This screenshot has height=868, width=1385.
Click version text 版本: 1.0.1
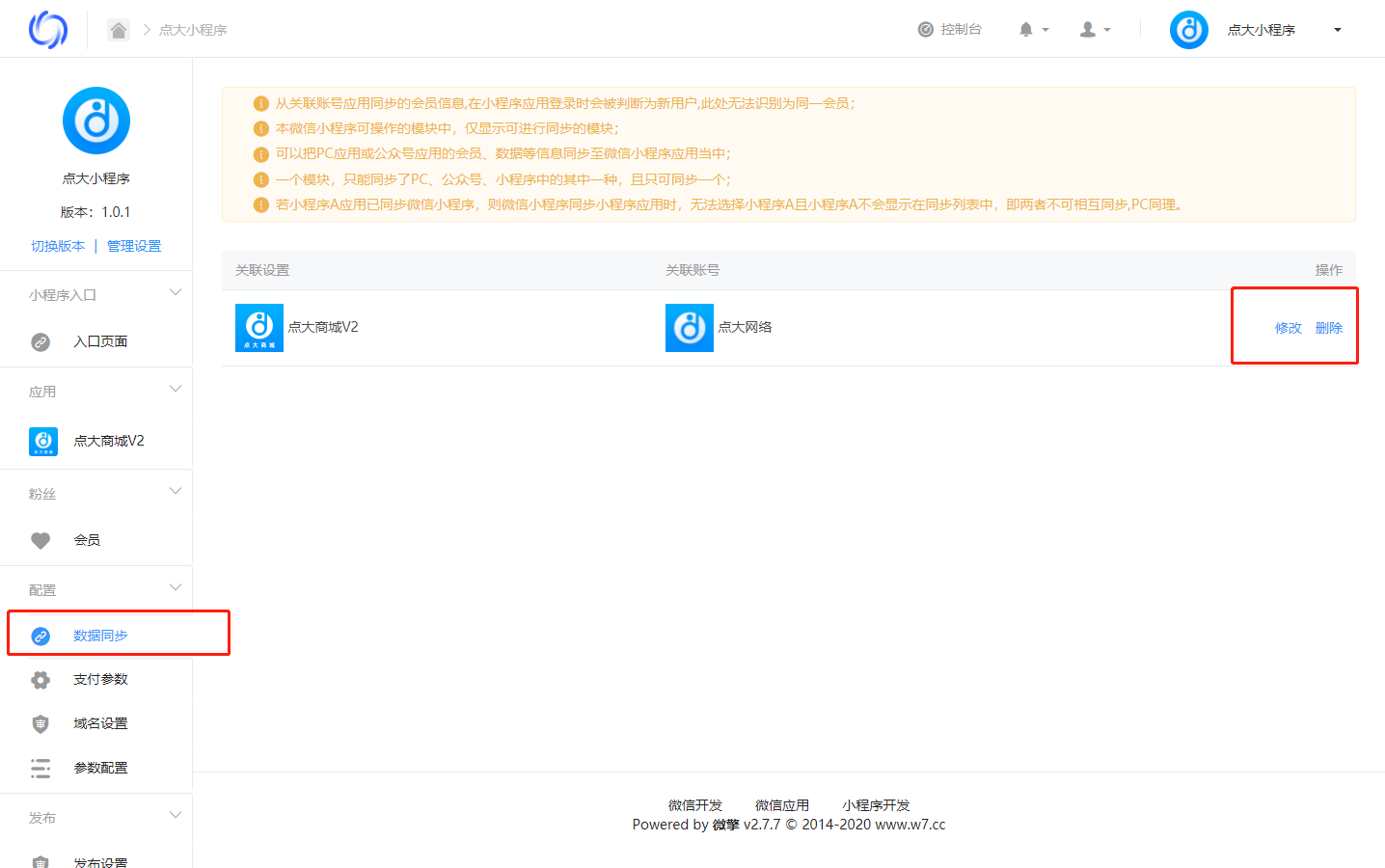coord(95,212)
